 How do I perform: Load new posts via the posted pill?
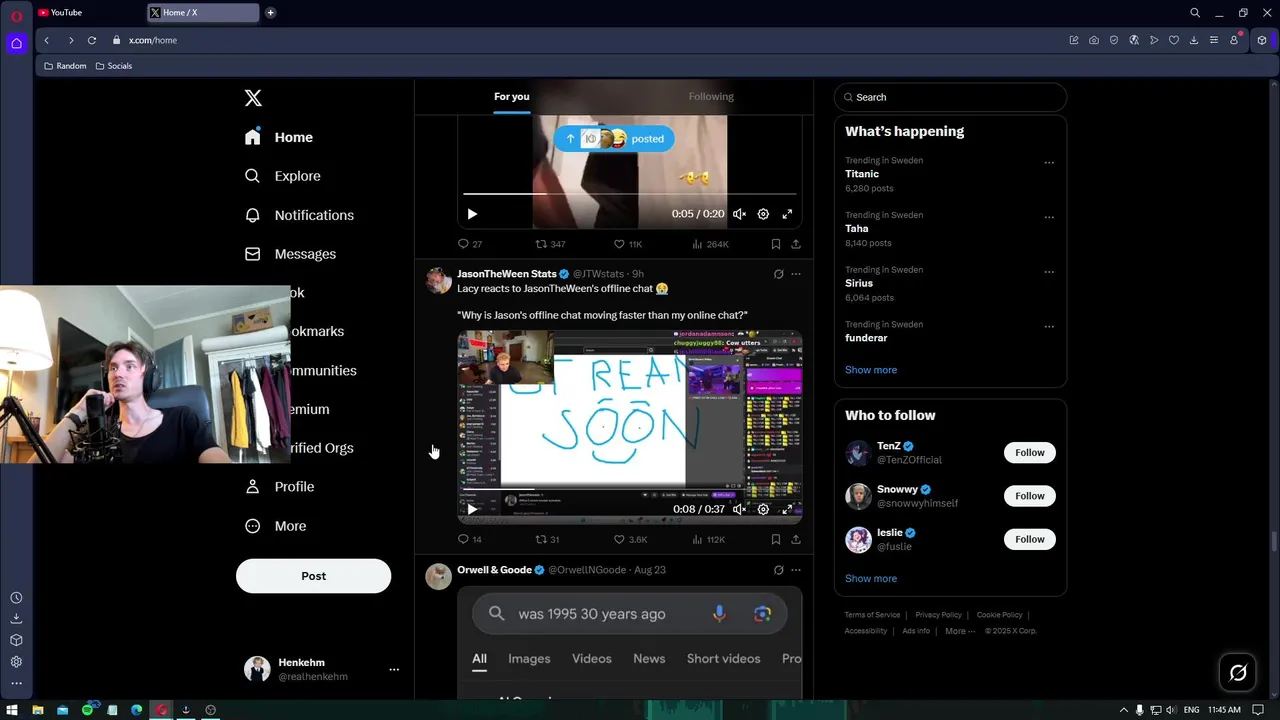614,139
